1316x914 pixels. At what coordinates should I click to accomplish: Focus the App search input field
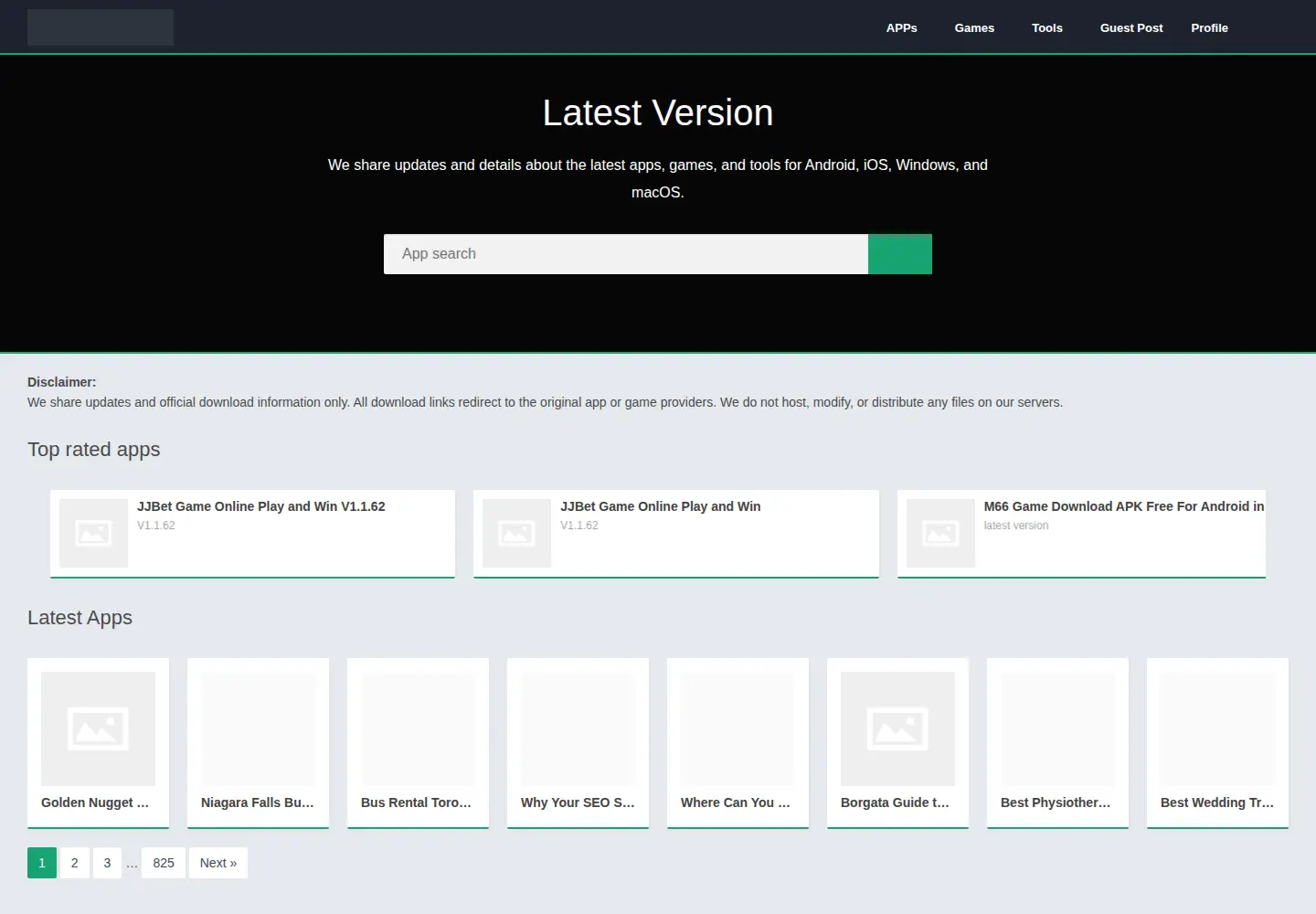point(626,254)
